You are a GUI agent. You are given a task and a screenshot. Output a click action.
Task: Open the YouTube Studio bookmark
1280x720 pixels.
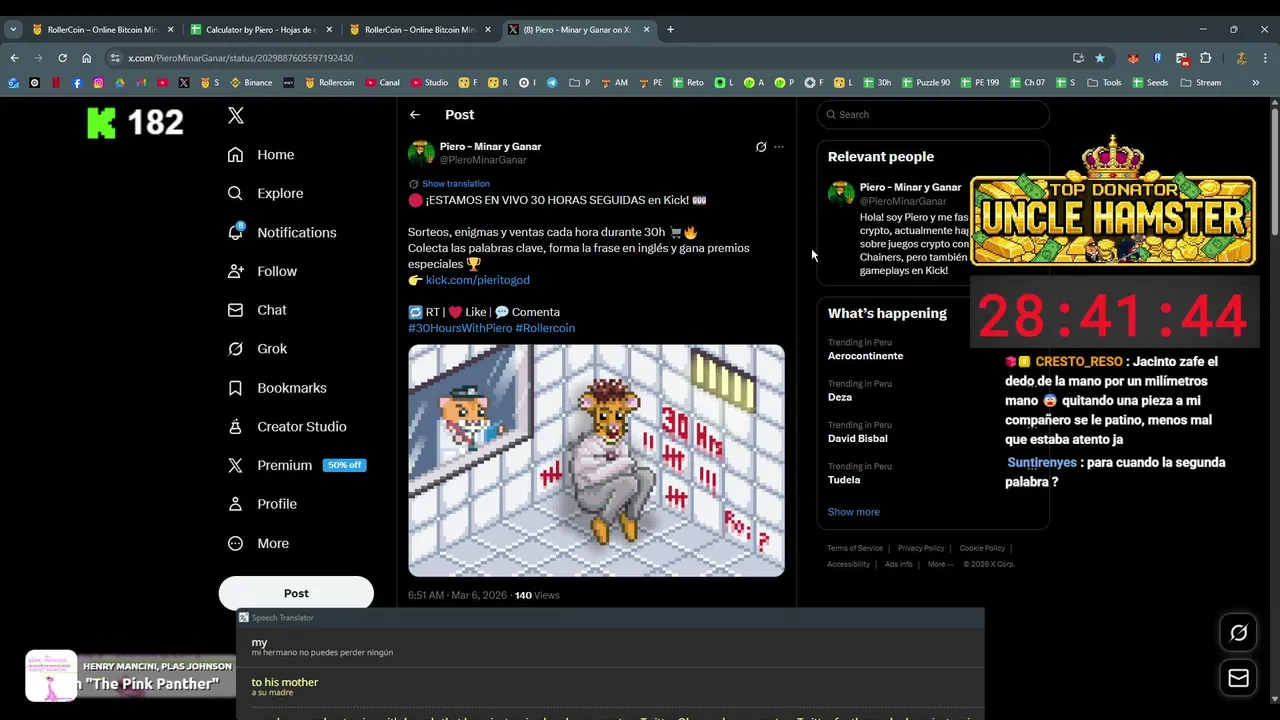(429, 83)
